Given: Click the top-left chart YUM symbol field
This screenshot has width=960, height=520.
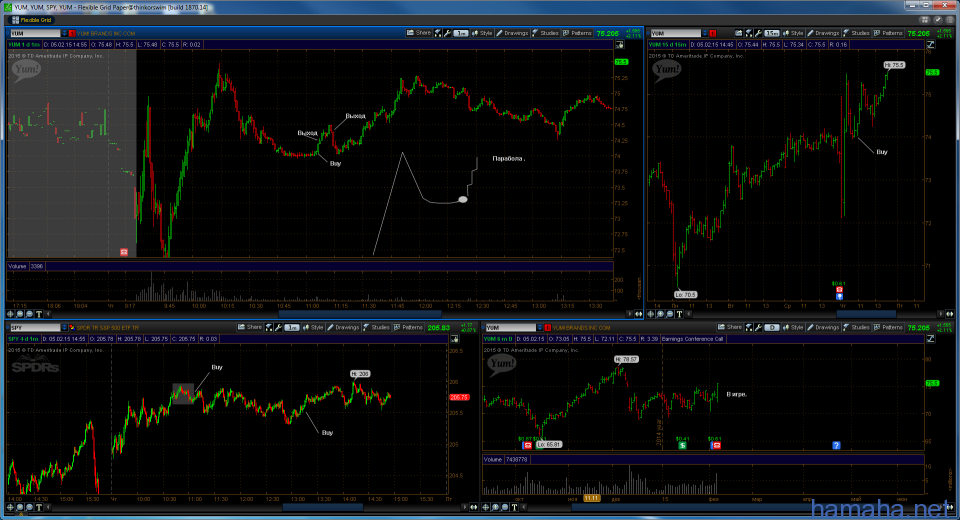Looking at the screenshot, I should click(35, 33).
